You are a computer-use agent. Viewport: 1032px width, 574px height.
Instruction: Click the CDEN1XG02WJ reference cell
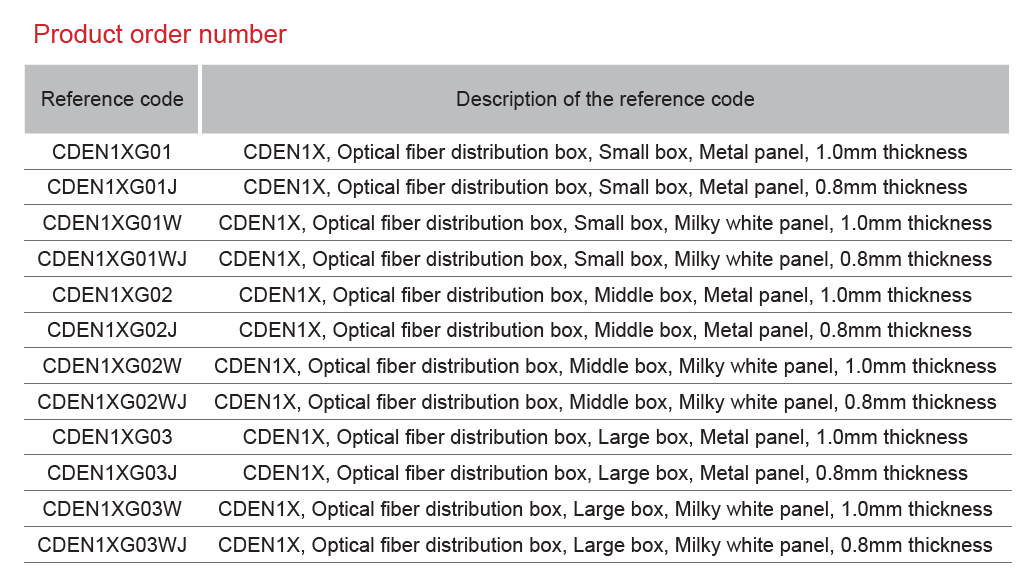112,402
